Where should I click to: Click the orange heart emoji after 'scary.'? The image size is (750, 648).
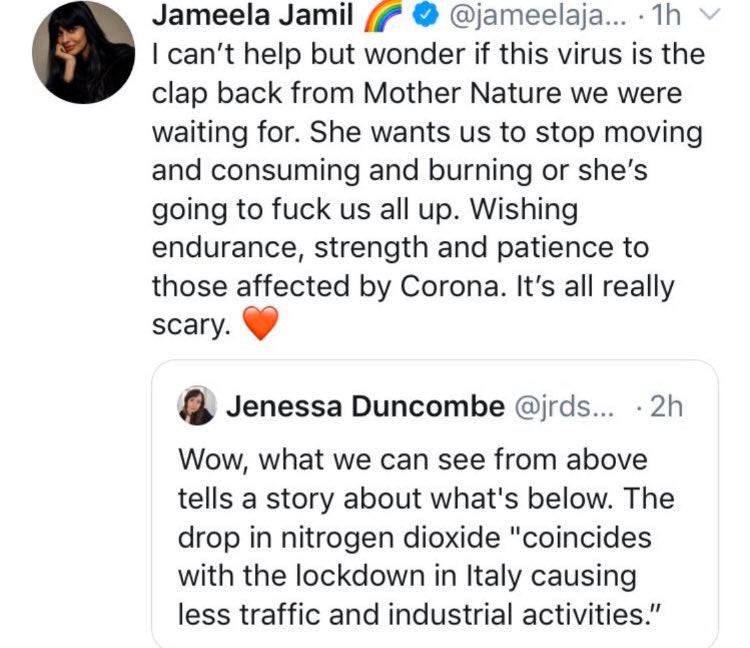[x=261, y=324]
